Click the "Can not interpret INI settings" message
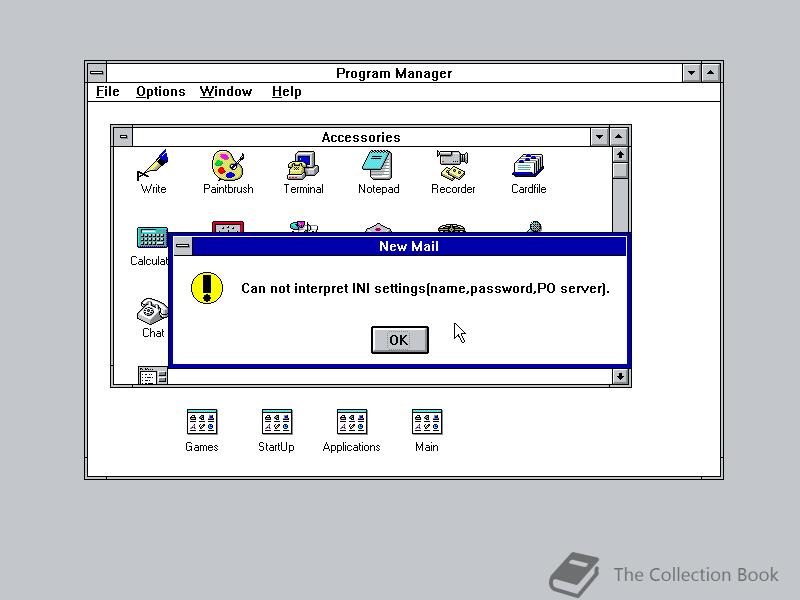This screenshot has height=600, width=800. (426, 289)
